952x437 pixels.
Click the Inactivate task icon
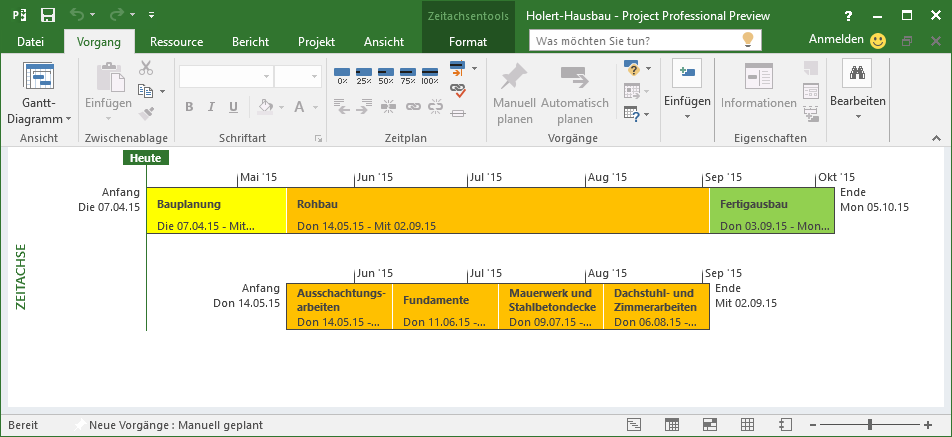(458, 113)
